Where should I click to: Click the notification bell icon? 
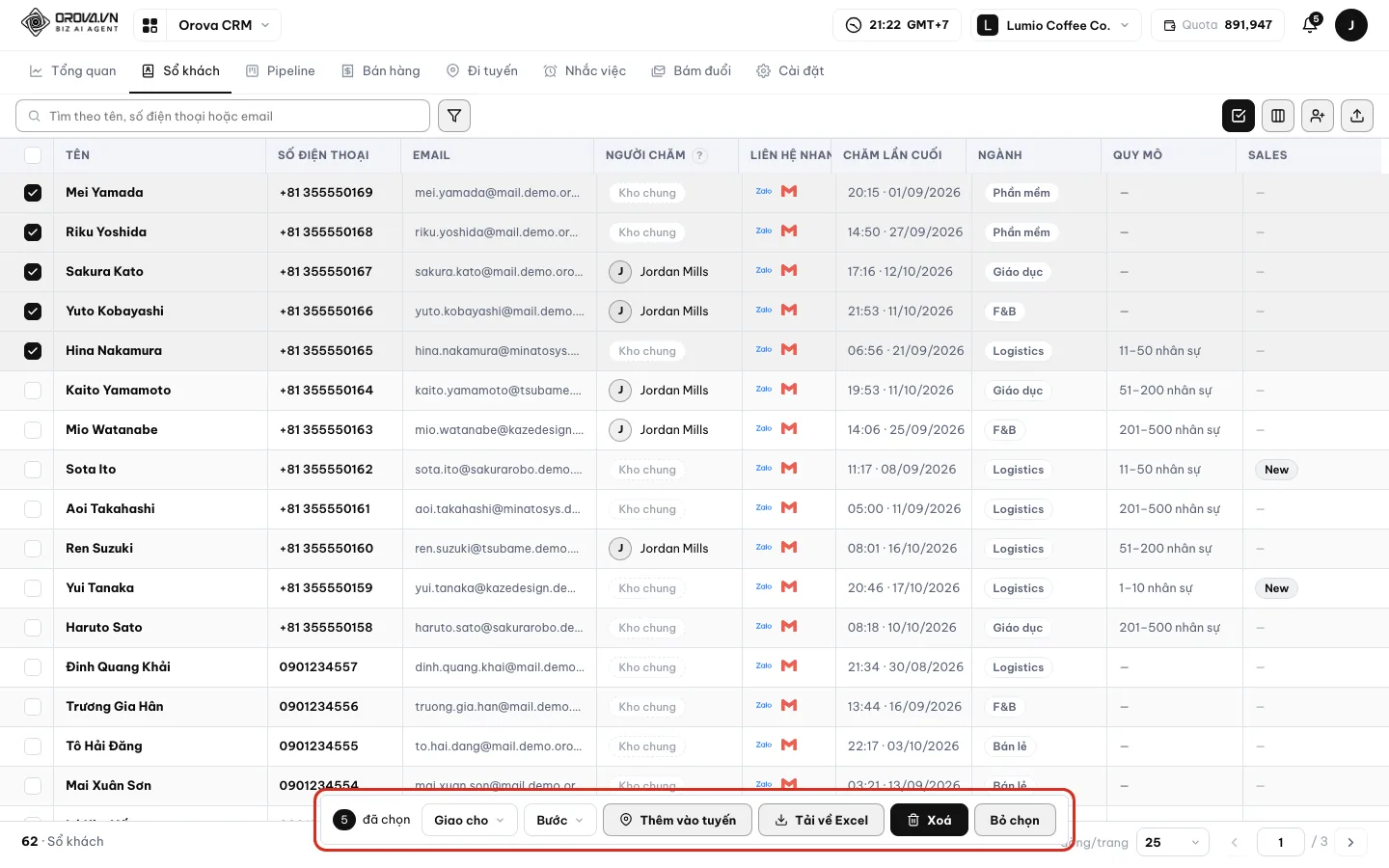1310,25
